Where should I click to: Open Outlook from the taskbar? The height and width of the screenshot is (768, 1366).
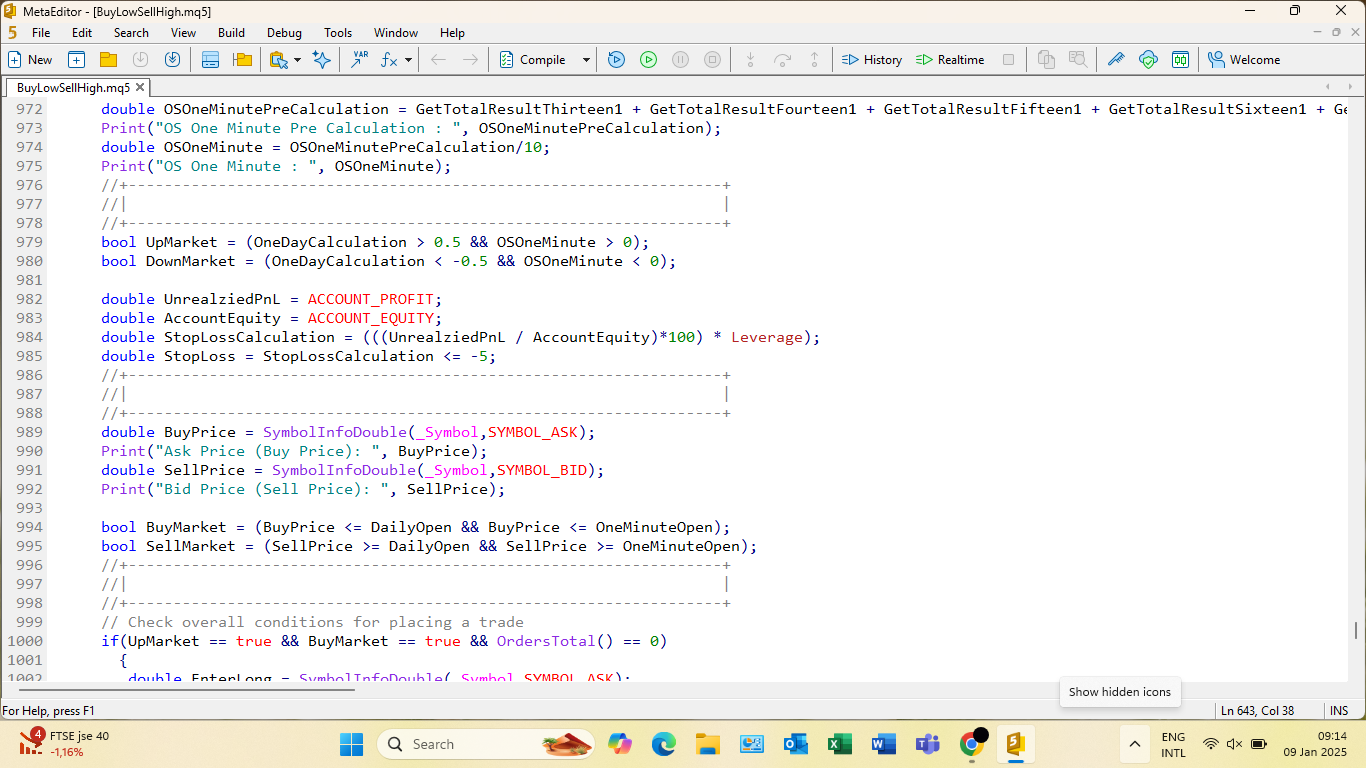pos(796,744)
